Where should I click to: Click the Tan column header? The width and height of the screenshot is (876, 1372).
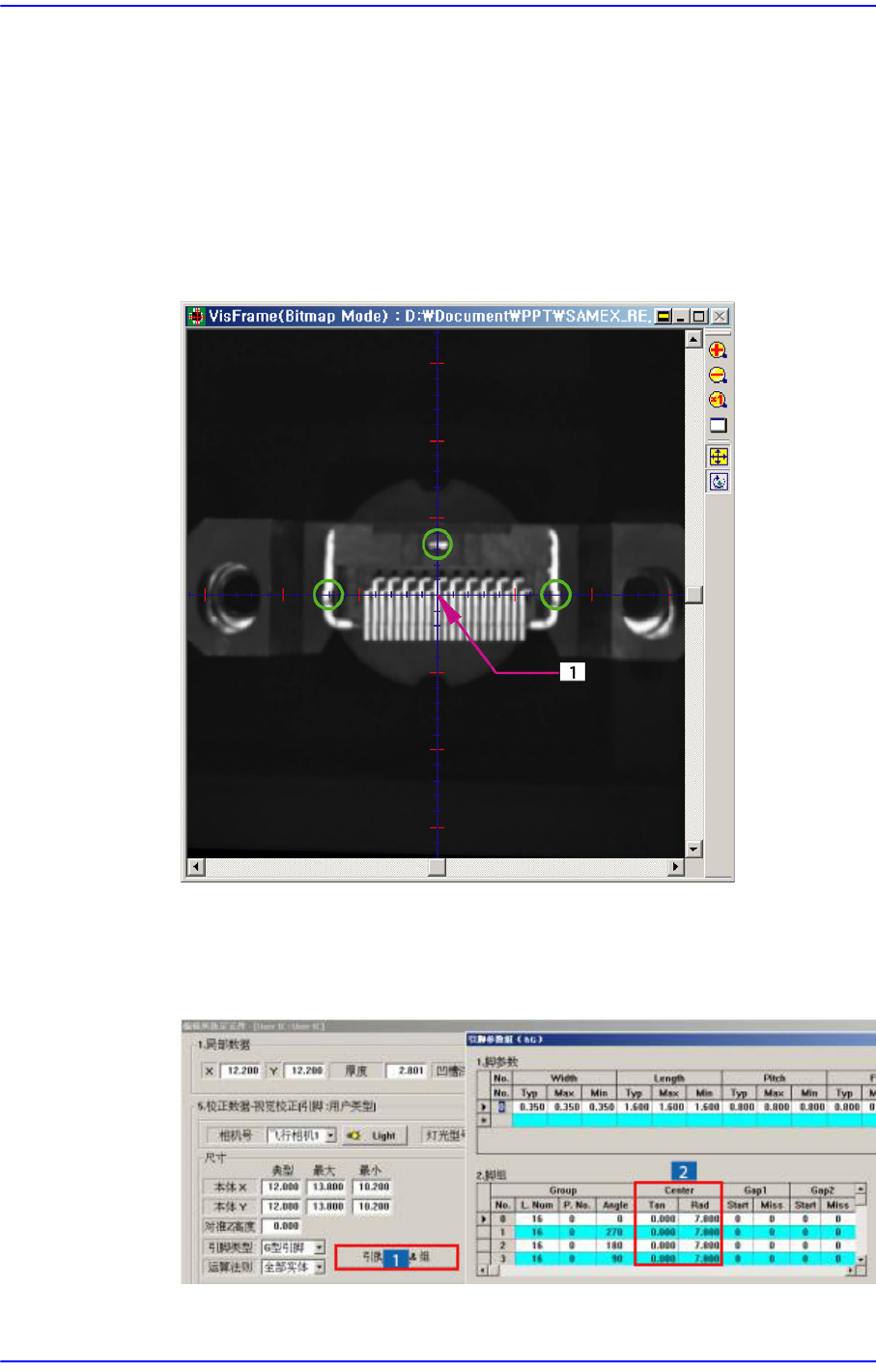(657, 1205)
